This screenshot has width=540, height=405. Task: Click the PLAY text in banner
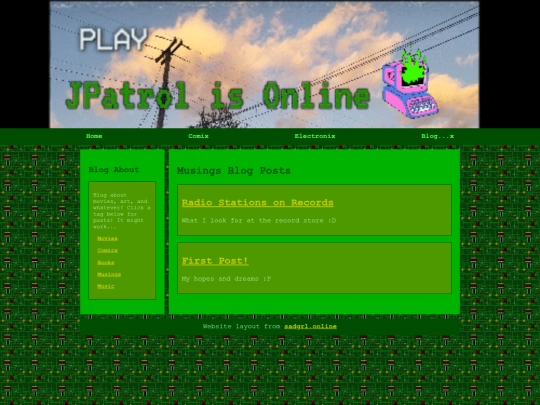tap(113, 40)
